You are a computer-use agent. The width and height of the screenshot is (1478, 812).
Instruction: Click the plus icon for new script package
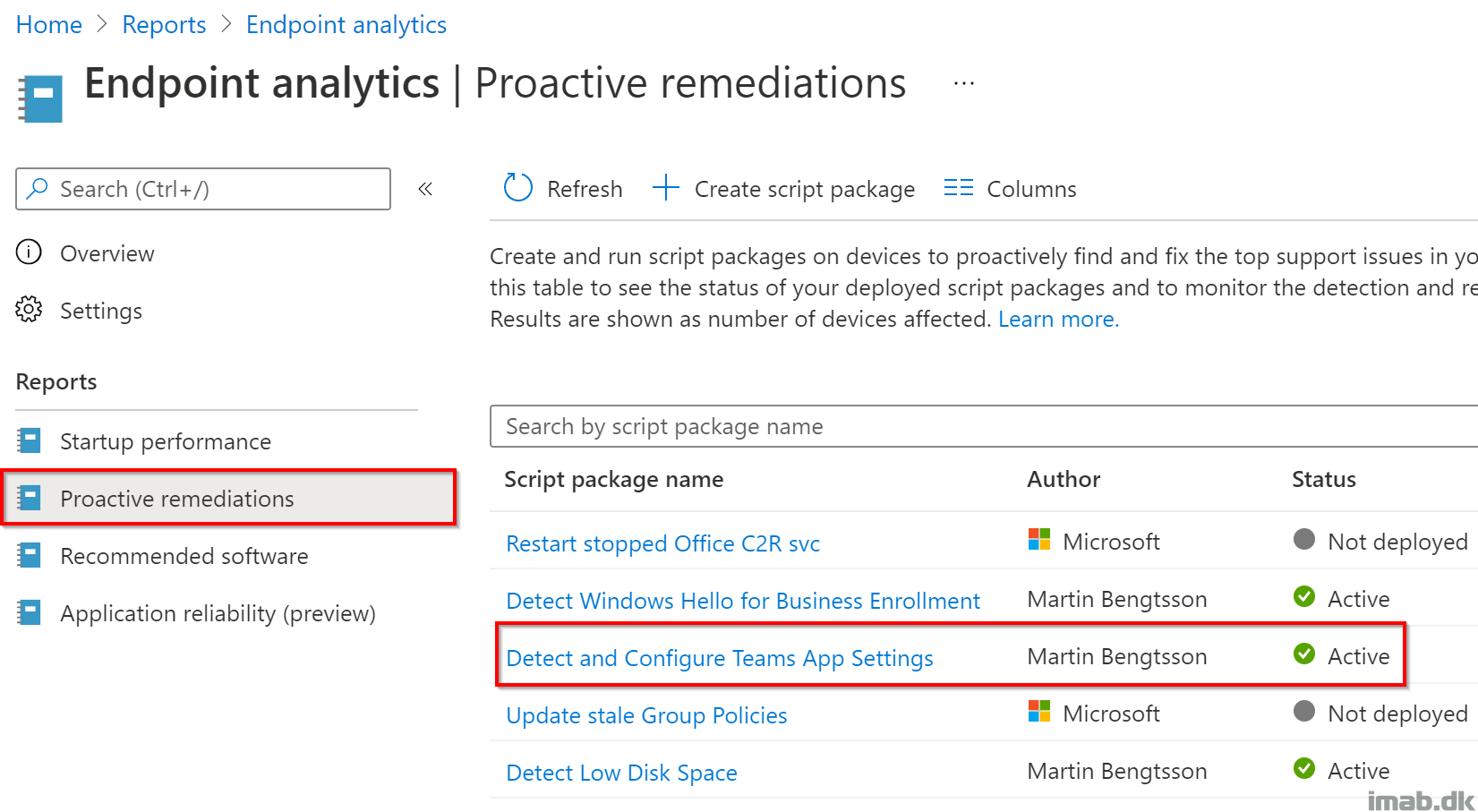666,188
